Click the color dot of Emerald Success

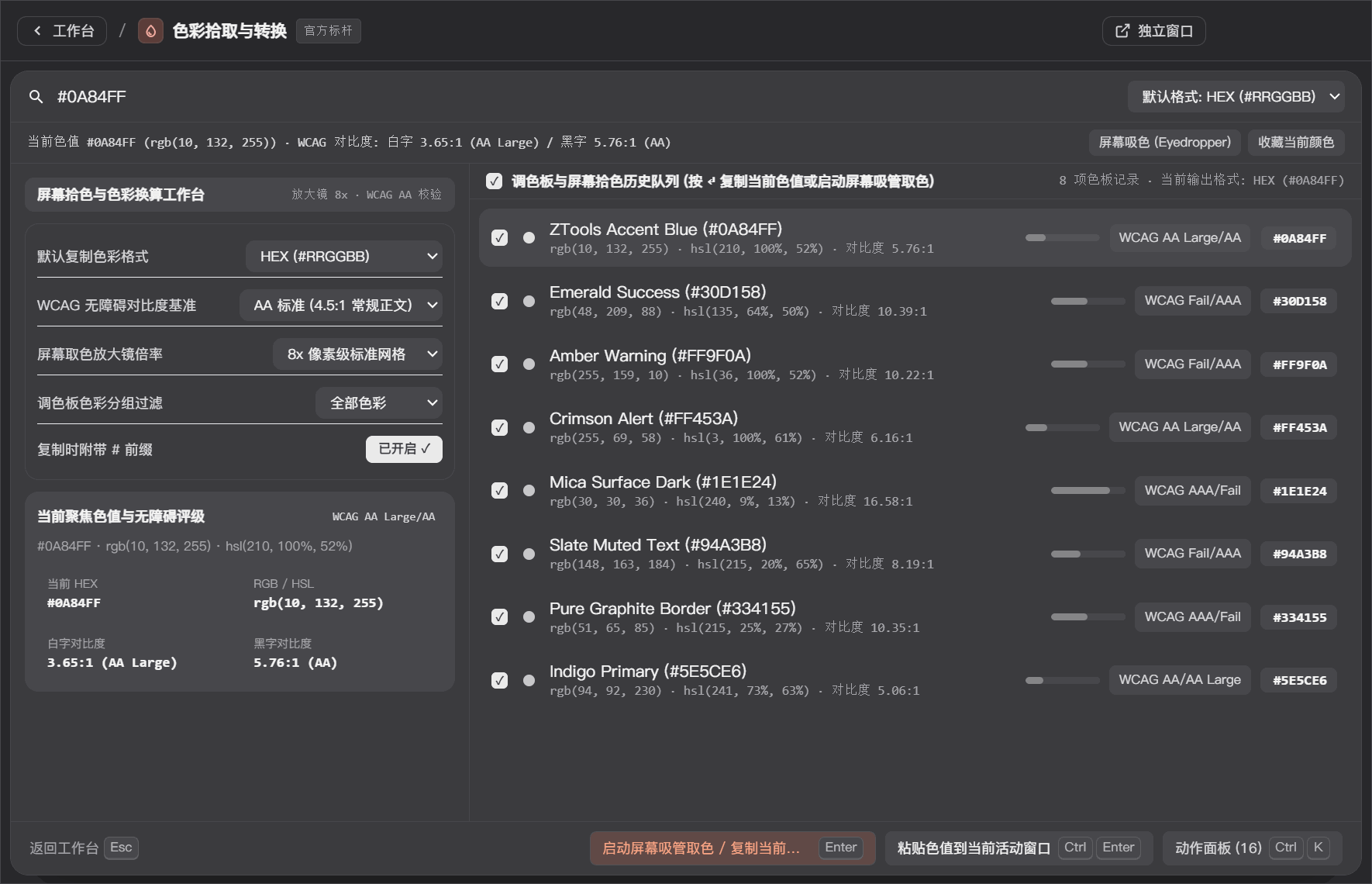tap(529, 302)
